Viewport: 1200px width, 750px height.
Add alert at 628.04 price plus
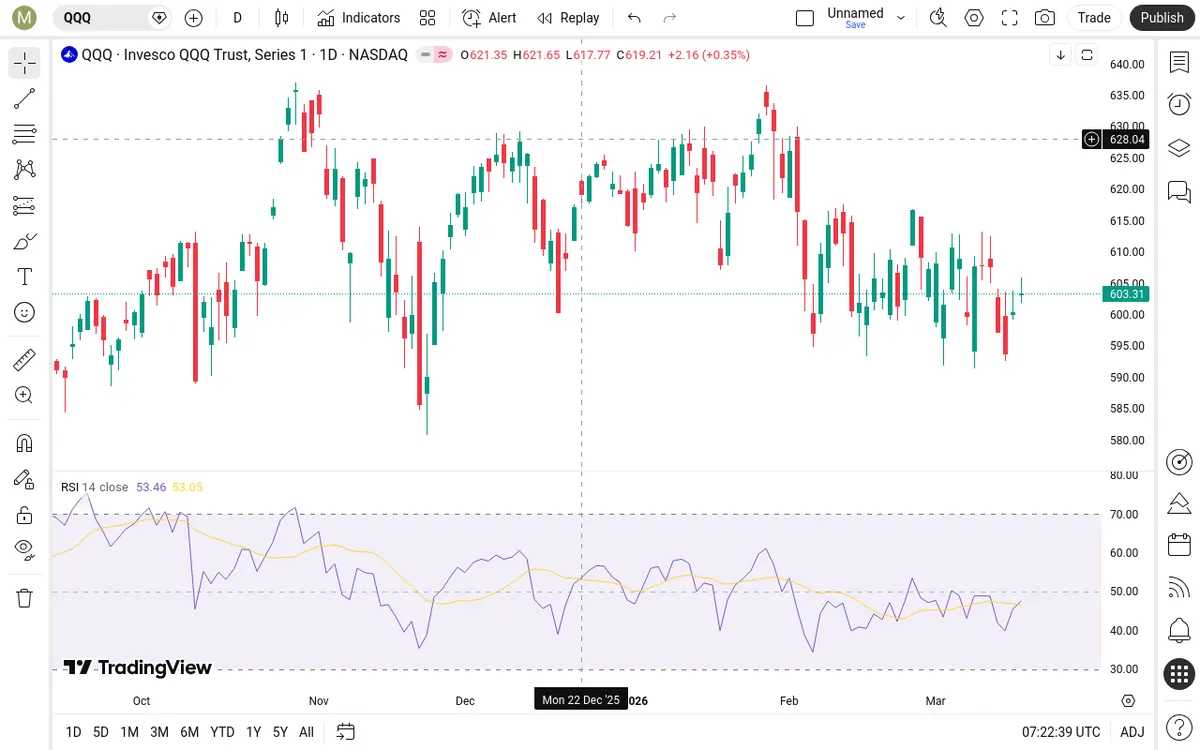1091,139
